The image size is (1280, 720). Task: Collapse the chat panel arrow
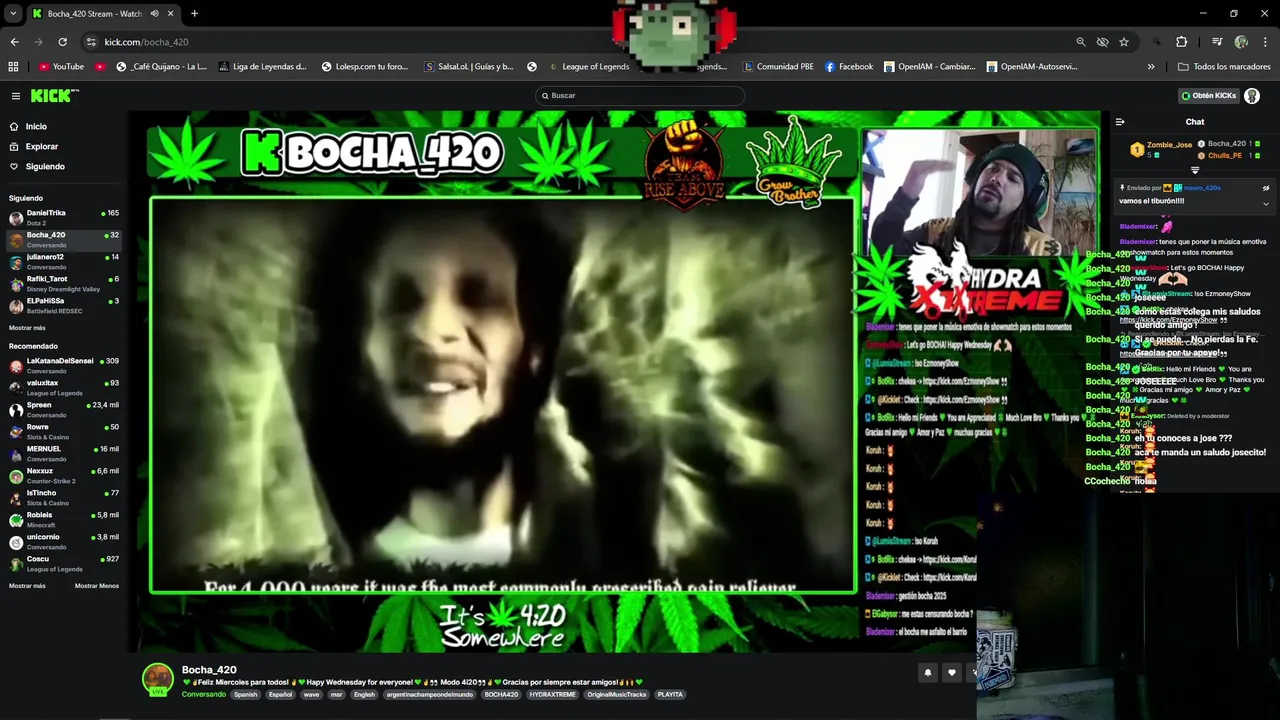coord(1120,122)
